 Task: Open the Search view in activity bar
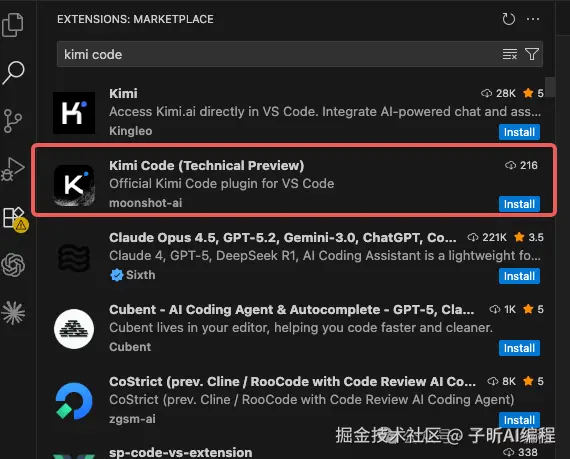(13, 73)
